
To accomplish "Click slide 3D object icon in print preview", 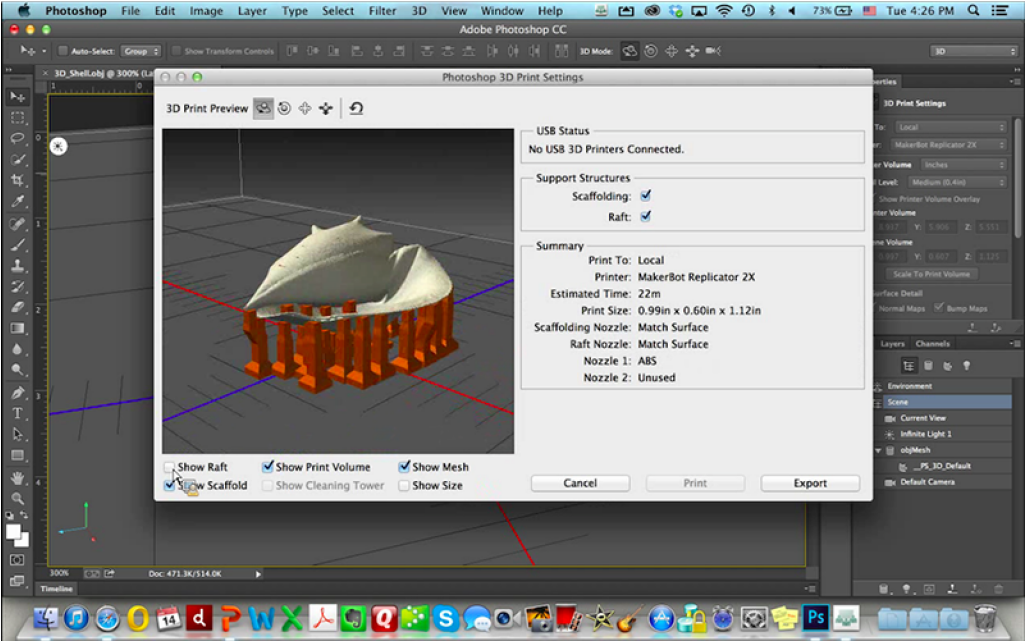I will coord(326,108).
